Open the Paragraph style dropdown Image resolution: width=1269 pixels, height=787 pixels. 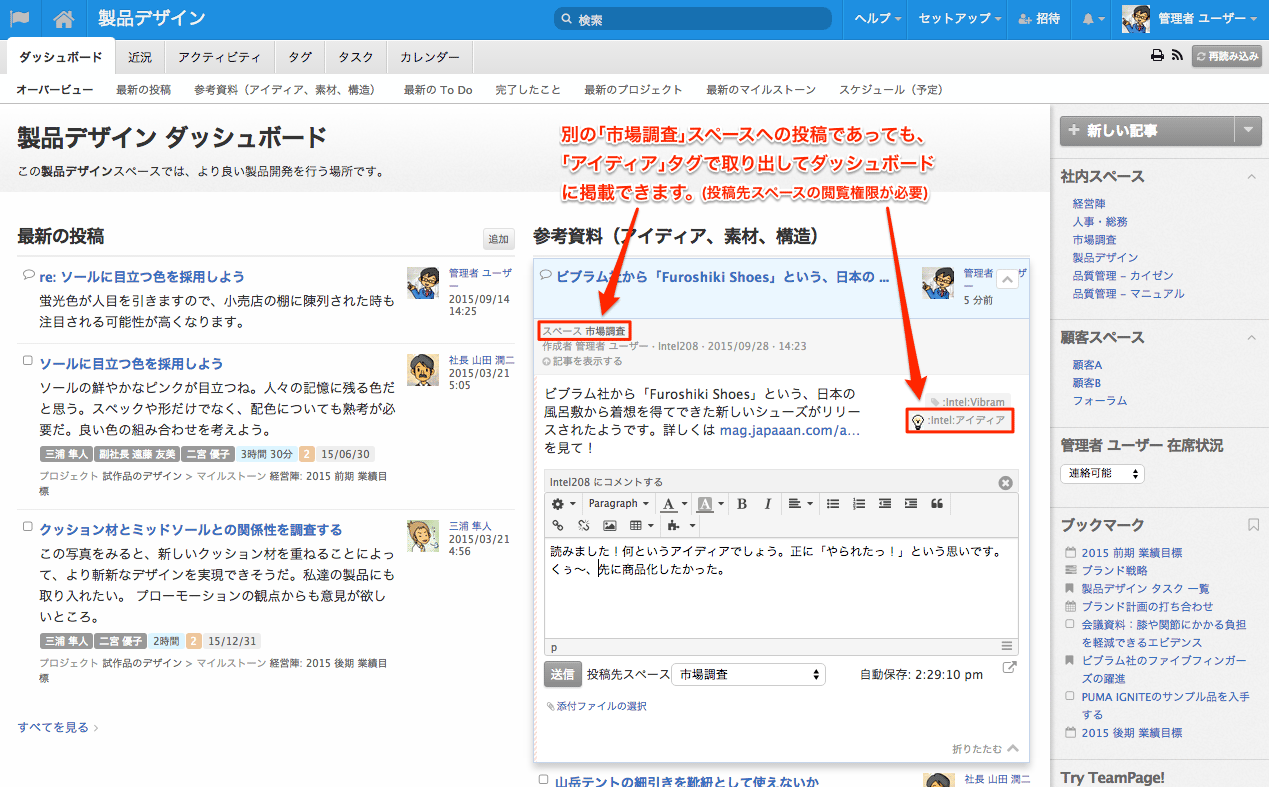pyautogui.click(x=618, y=504)
